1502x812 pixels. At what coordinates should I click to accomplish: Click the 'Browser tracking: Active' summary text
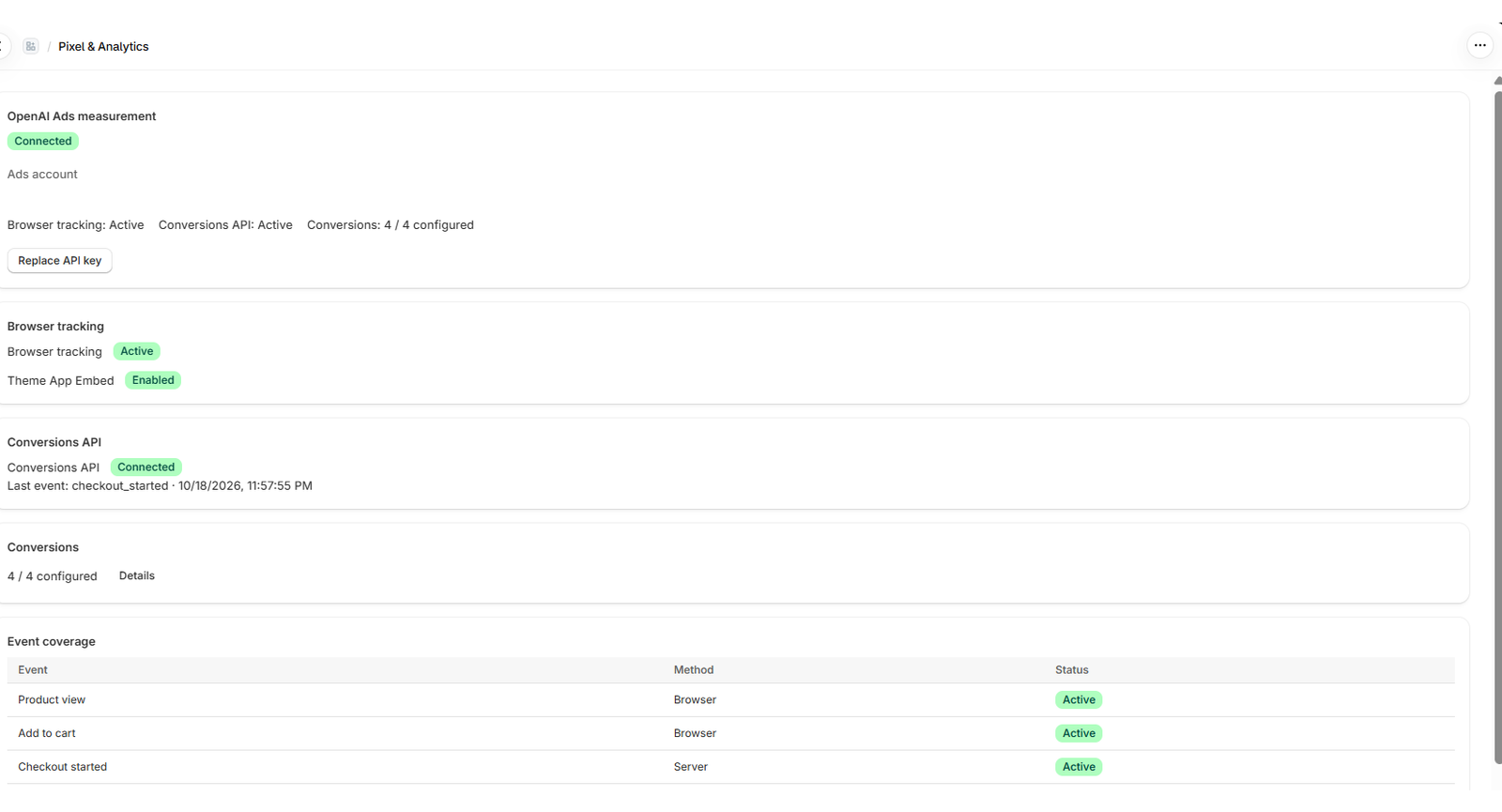(x=76, y=225)
